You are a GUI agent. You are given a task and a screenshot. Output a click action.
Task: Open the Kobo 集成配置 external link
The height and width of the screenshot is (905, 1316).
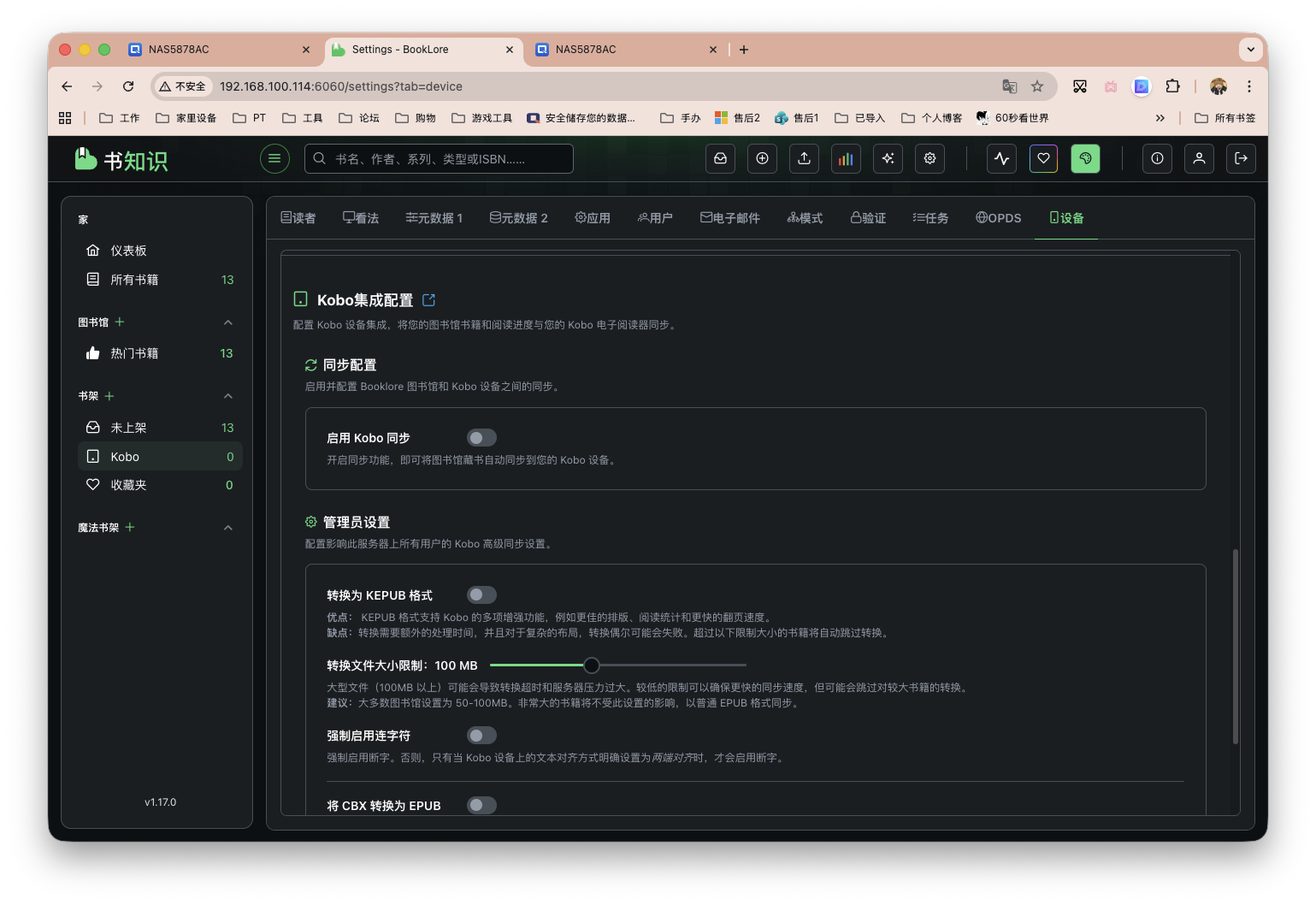point(428,299)
